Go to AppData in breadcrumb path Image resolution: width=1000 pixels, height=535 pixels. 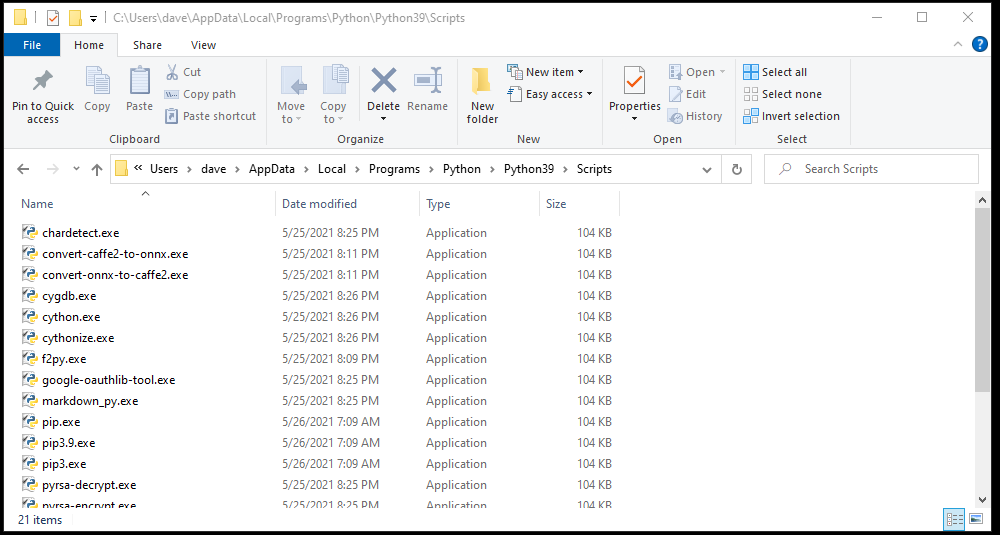tap(272, 169)
